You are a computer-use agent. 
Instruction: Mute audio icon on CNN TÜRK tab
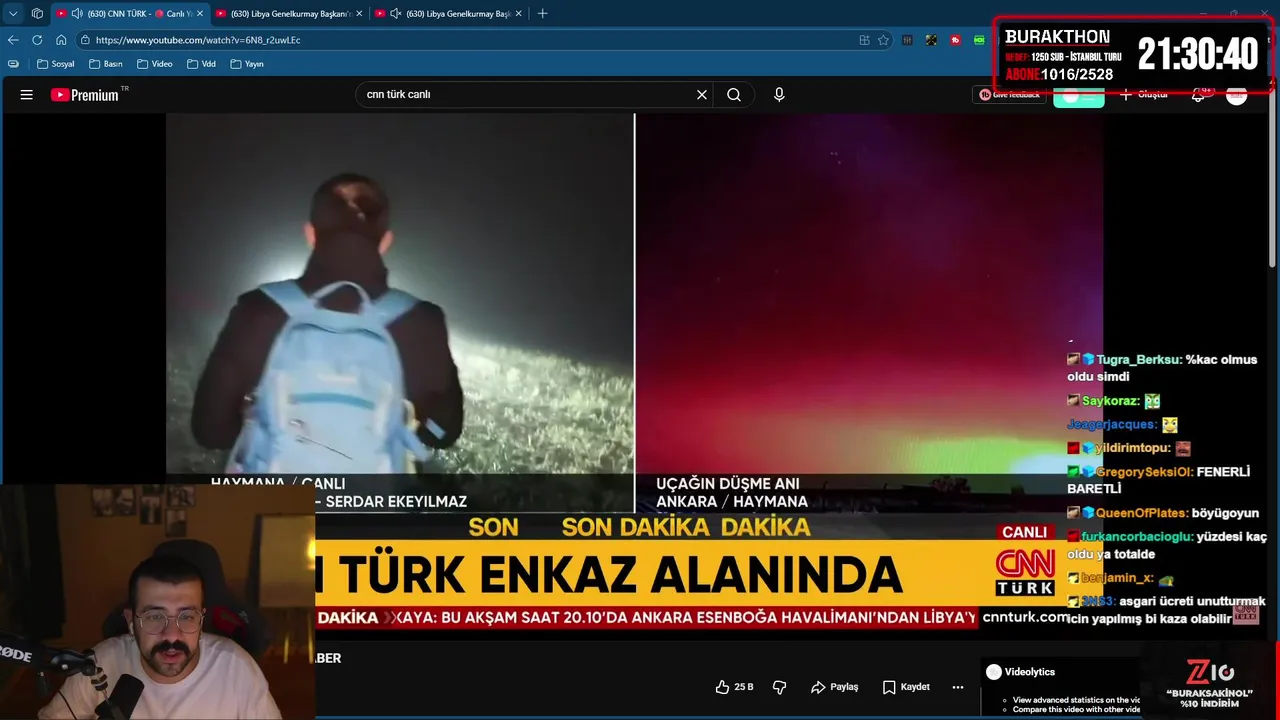tap(77, 13)
